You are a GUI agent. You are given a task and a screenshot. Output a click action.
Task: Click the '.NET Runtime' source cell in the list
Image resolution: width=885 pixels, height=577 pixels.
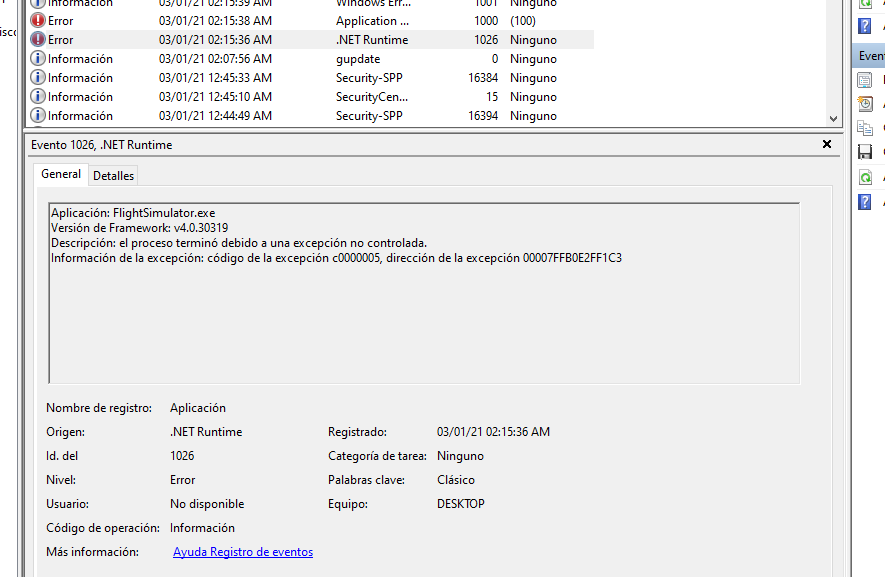372,40
